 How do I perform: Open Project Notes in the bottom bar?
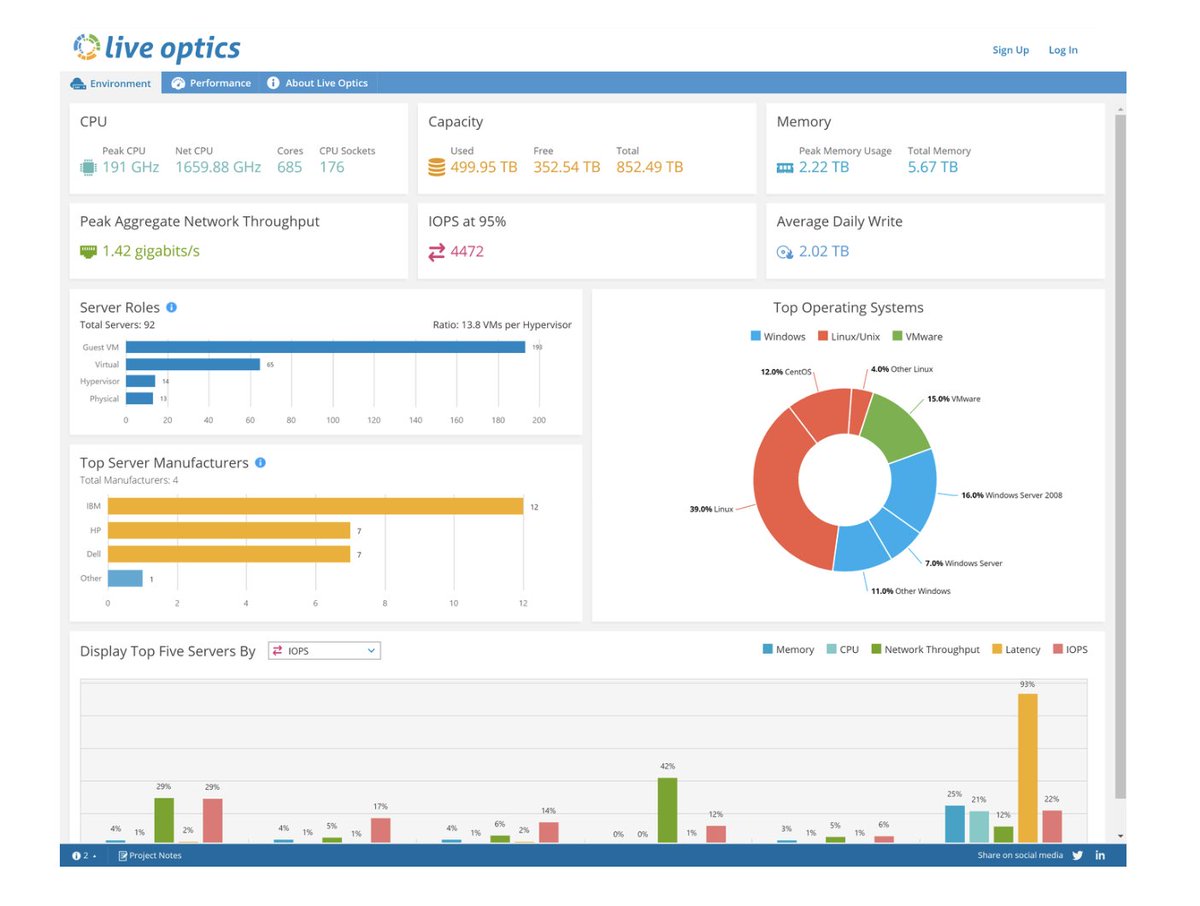(149, 856)
